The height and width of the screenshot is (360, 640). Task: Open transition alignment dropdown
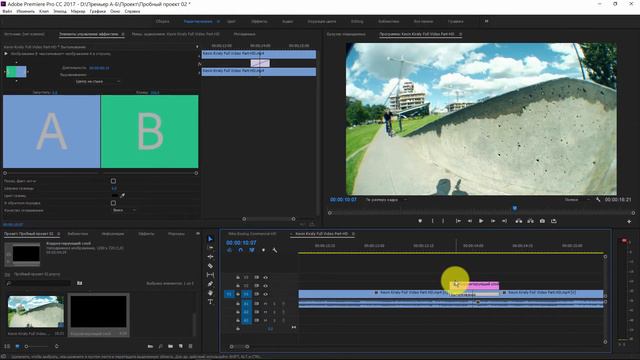(x=97, y=82)
